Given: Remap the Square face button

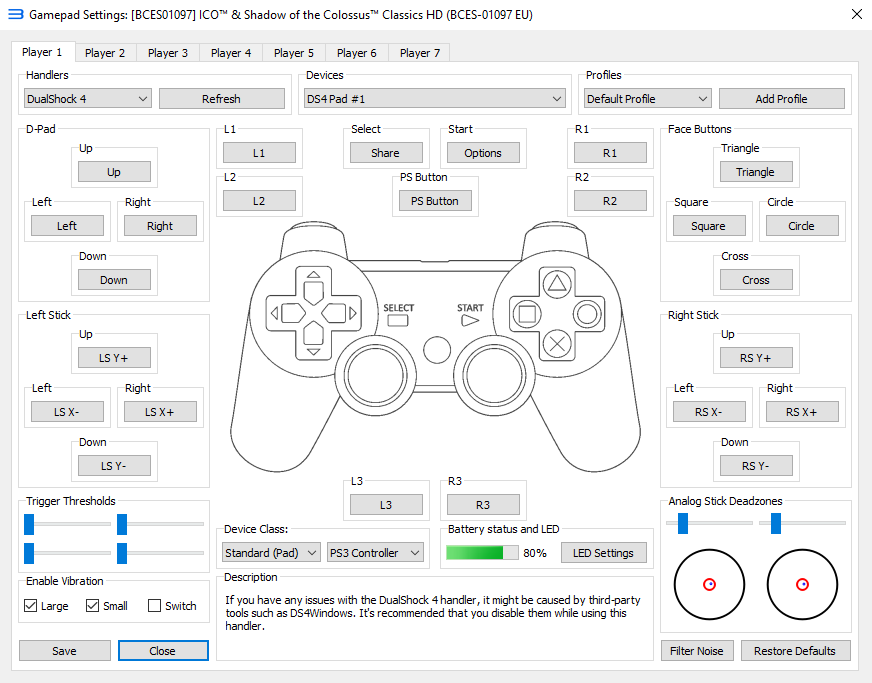Looking at the screenshot, I should click(x=709, y=226).
